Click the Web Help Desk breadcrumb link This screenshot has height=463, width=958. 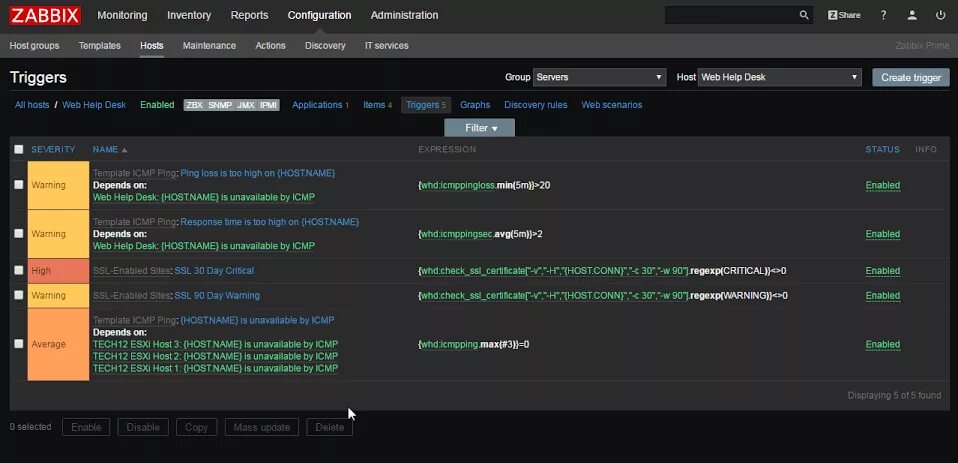click(x=94, y=105)
